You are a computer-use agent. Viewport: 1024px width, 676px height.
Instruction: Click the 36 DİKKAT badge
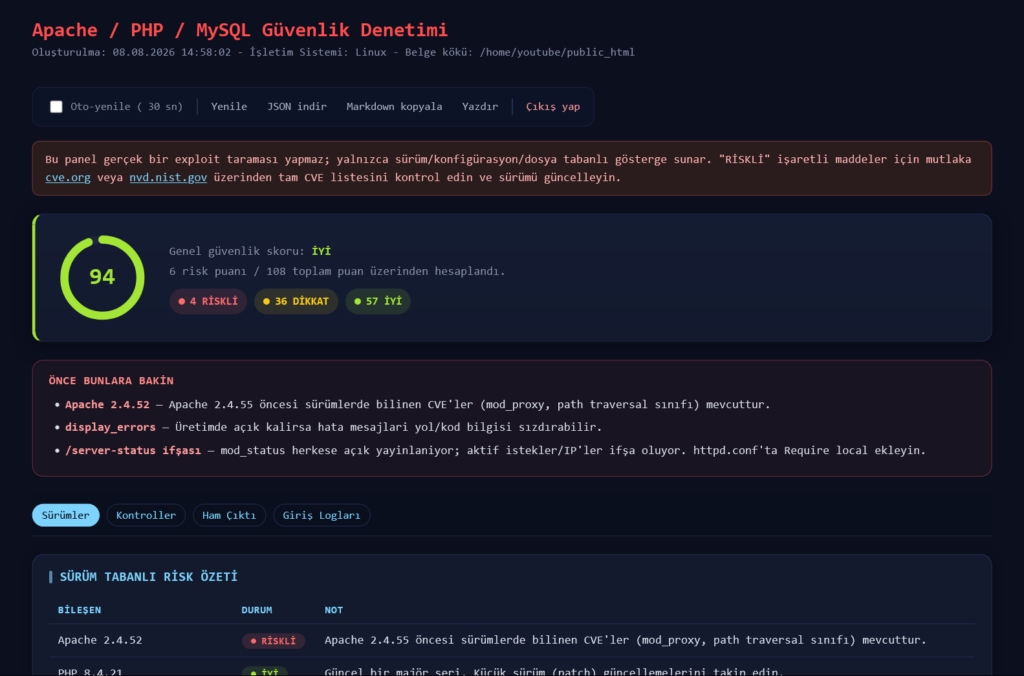click(295, 301)
